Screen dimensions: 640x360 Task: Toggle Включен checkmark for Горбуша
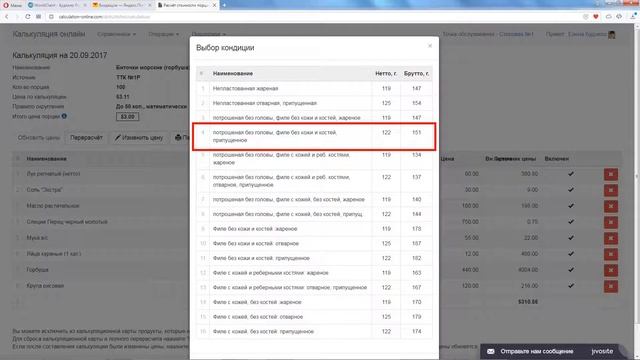(x=571, y=269)
